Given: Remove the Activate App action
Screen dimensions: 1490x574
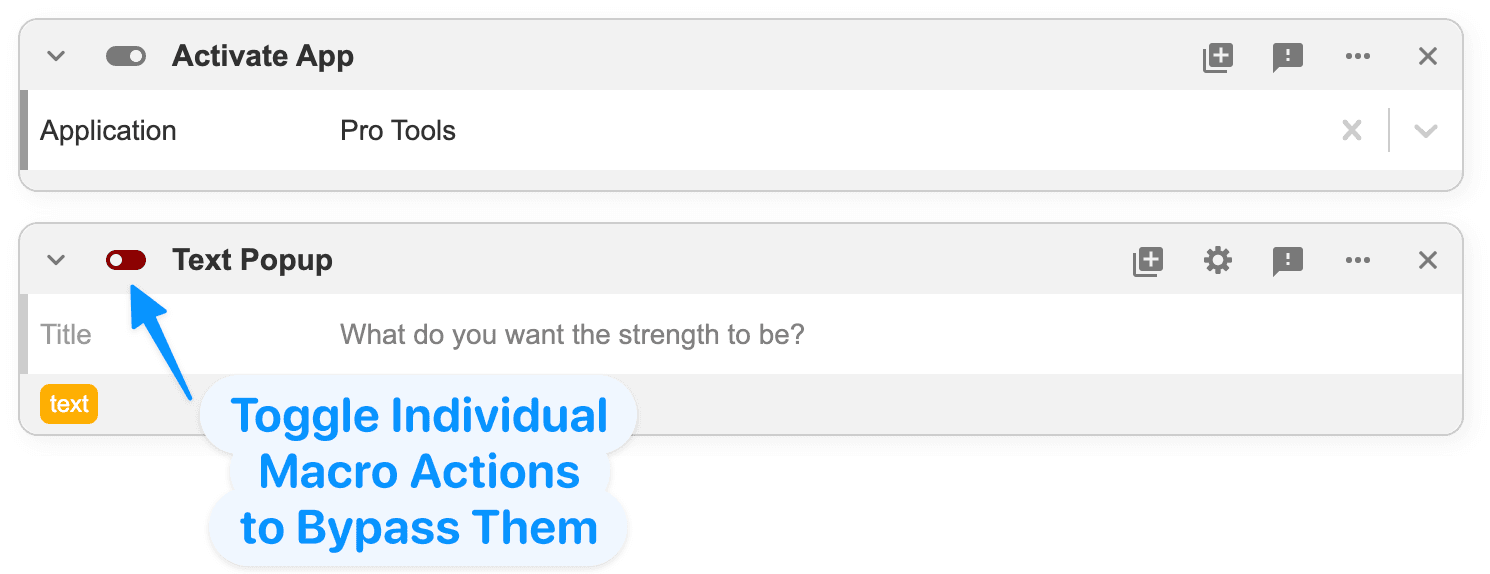Looking at the screenshot, I should click(x=1427, y=57).
